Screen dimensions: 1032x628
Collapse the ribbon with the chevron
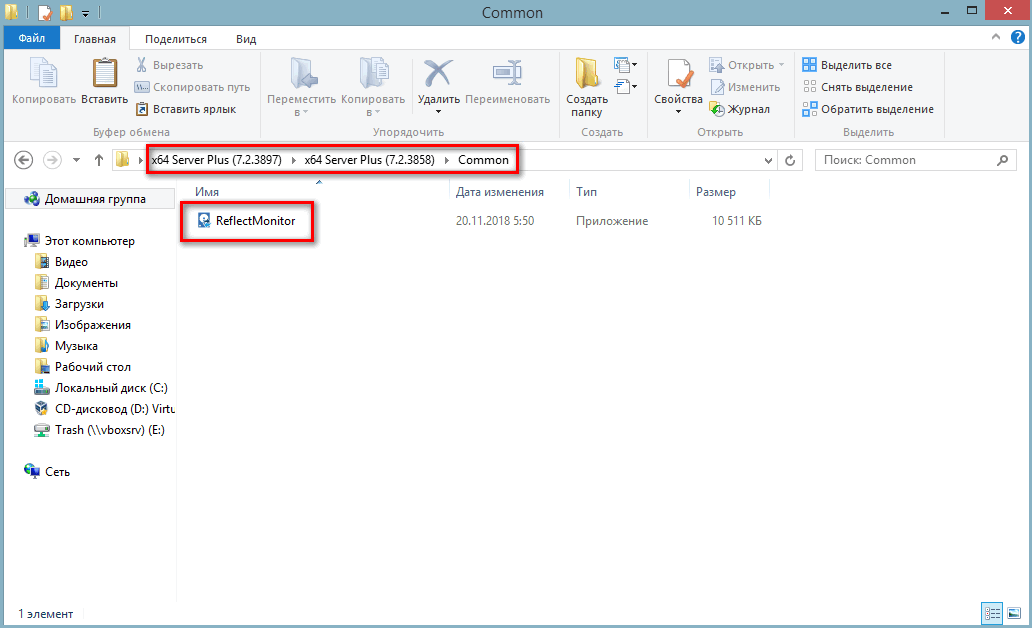(x=996, y=38)
